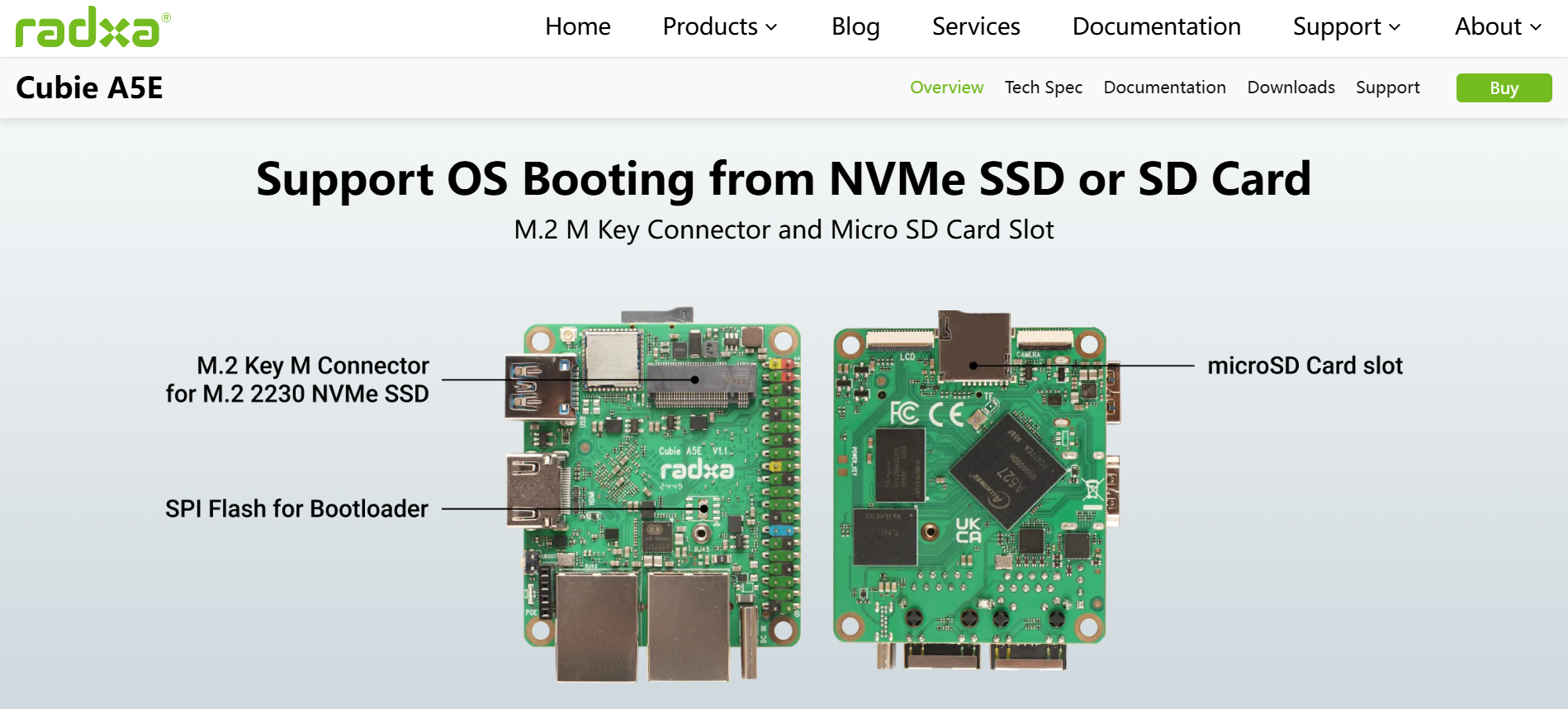1568x709 pixels.
Task: Open the Cubie A5E Support tab
Action: [x=1387, y=87]
